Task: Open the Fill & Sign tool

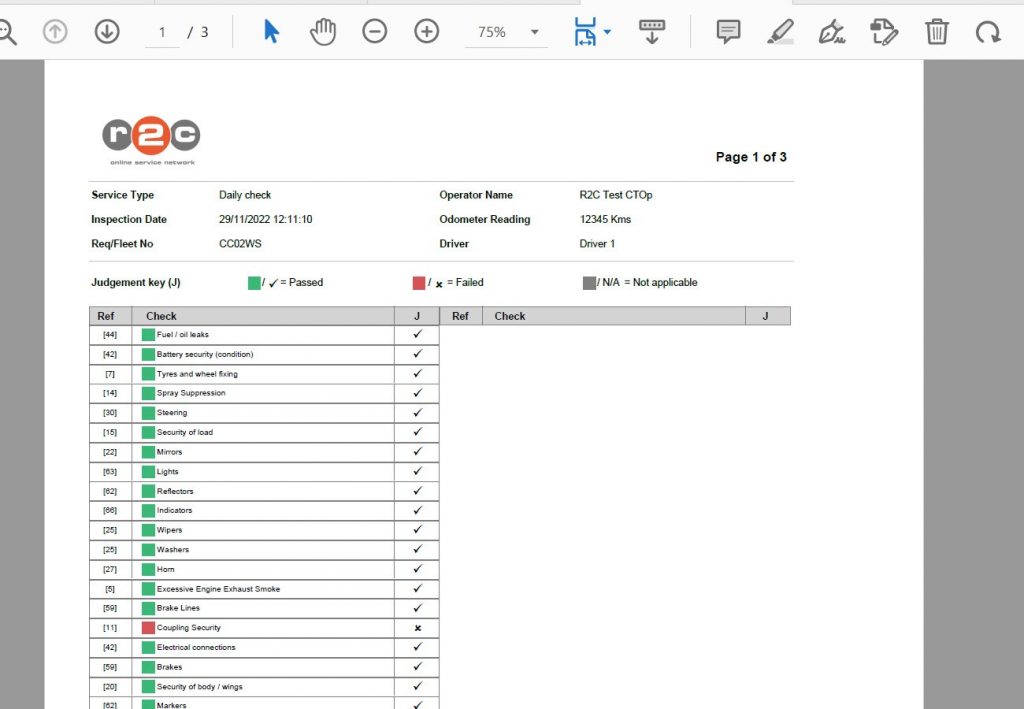Action: pyautogui.click(x=832, y=31)
